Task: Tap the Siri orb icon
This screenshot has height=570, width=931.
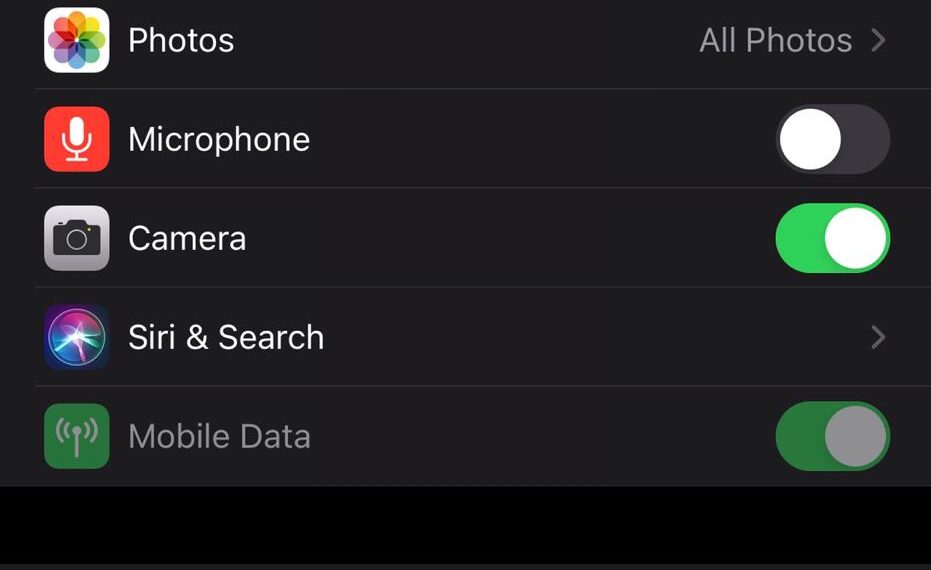Action: 76,337
